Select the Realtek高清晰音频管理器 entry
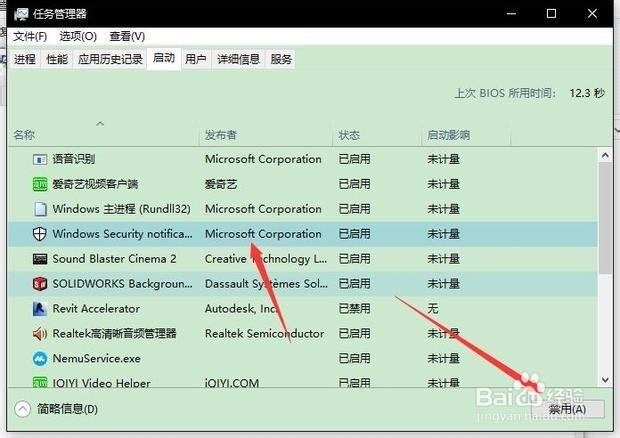 (114, 334)
